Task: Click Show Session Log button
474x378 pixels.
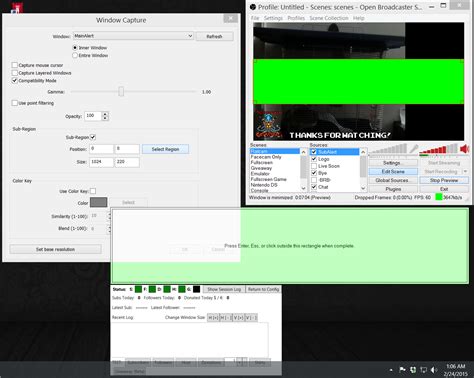Action: point(224,289)
